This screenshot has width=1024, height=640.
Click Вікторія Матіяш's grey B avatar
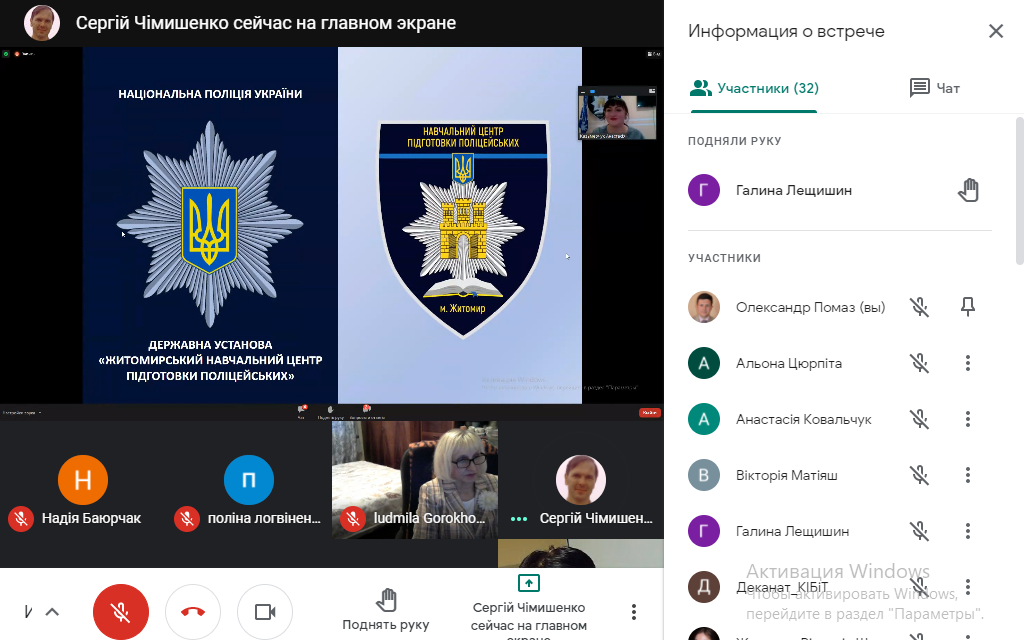tap(704, 475)
